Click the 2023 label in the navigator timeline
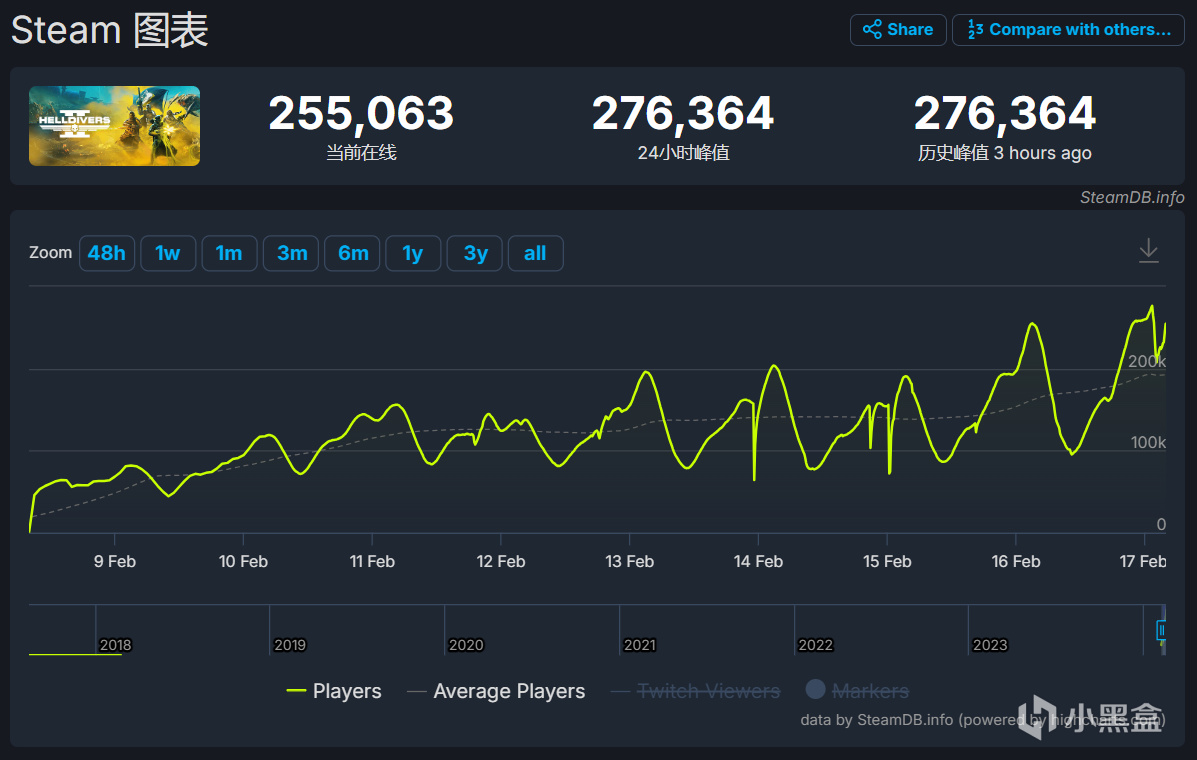Viewport: 1197px width, 760px height. [990, 645]
